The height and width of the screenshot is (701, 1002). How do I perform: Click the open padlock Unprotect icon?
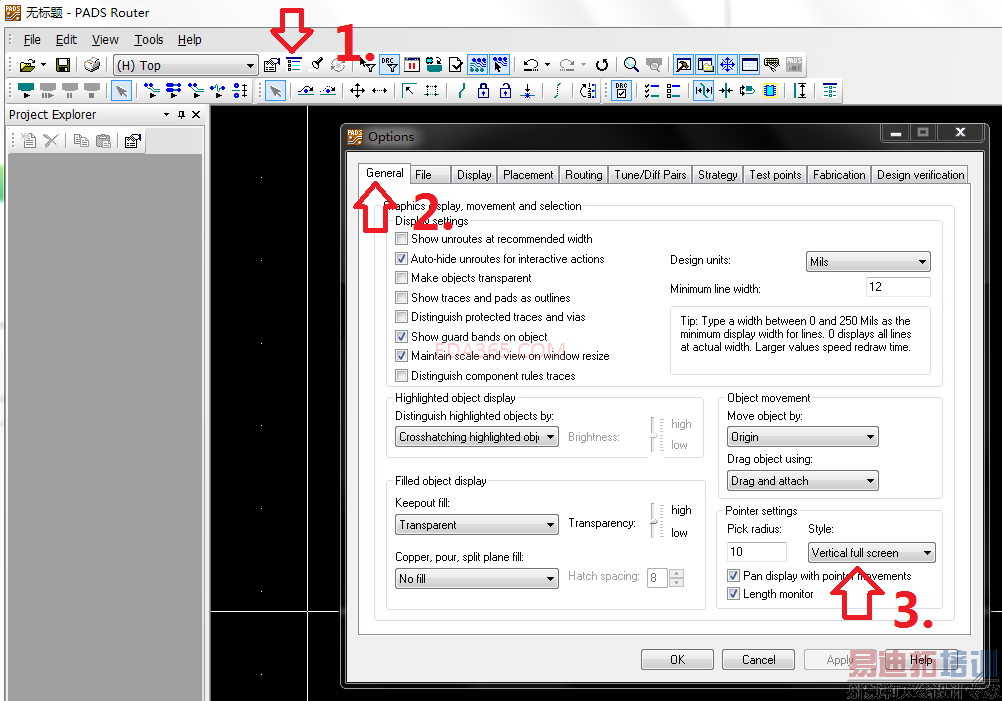point(505,91)
